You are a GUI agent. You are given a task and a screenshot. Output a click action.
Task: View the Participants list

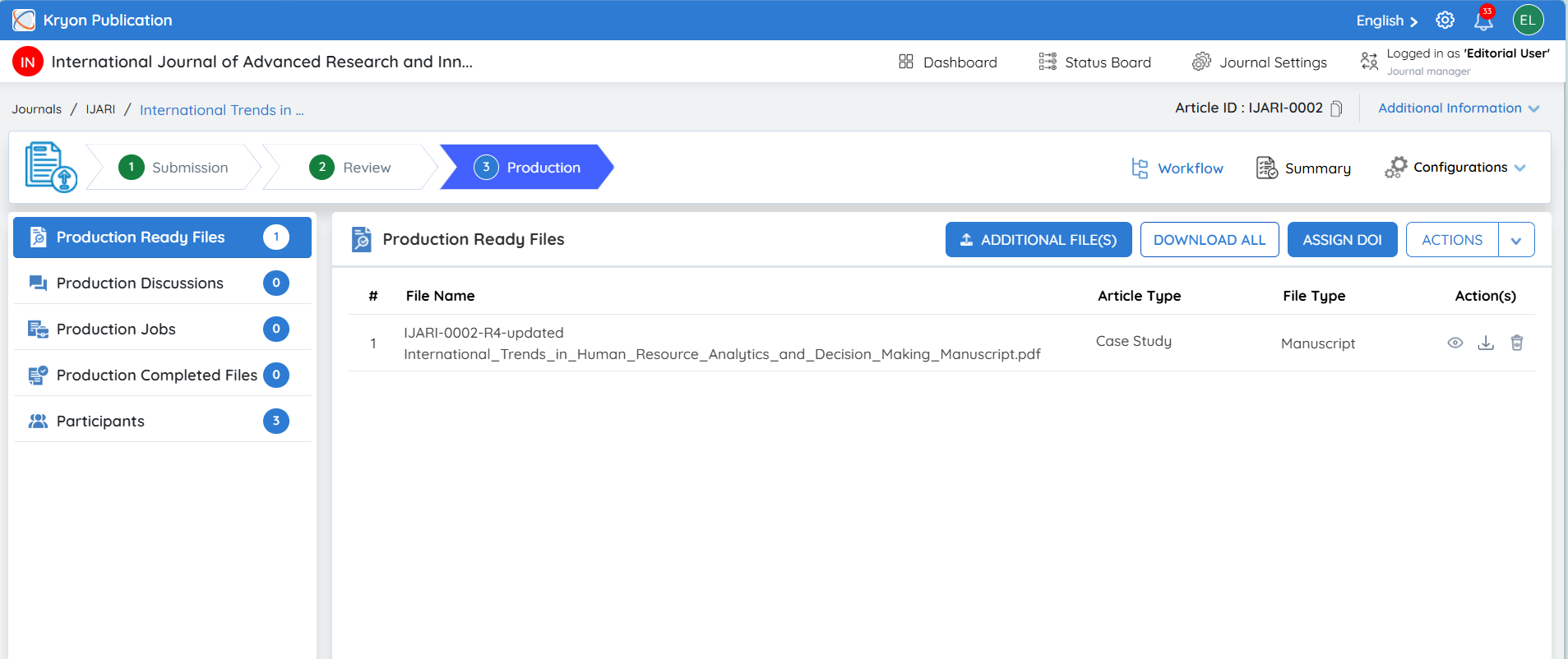pyautogui.click(x=162, y=422)
